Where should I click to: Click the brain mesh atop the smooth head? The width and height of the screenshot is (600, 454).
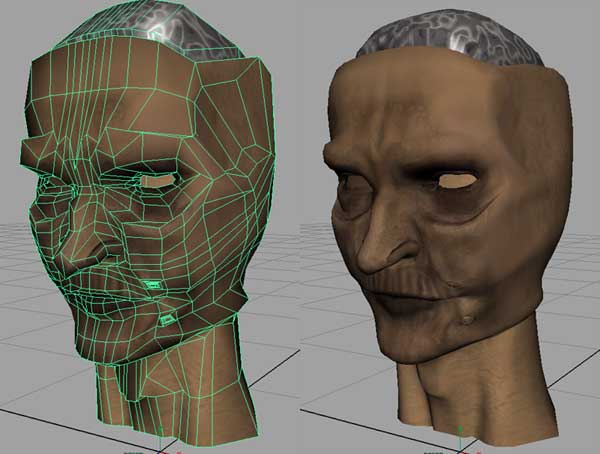[x=450, y=38]
